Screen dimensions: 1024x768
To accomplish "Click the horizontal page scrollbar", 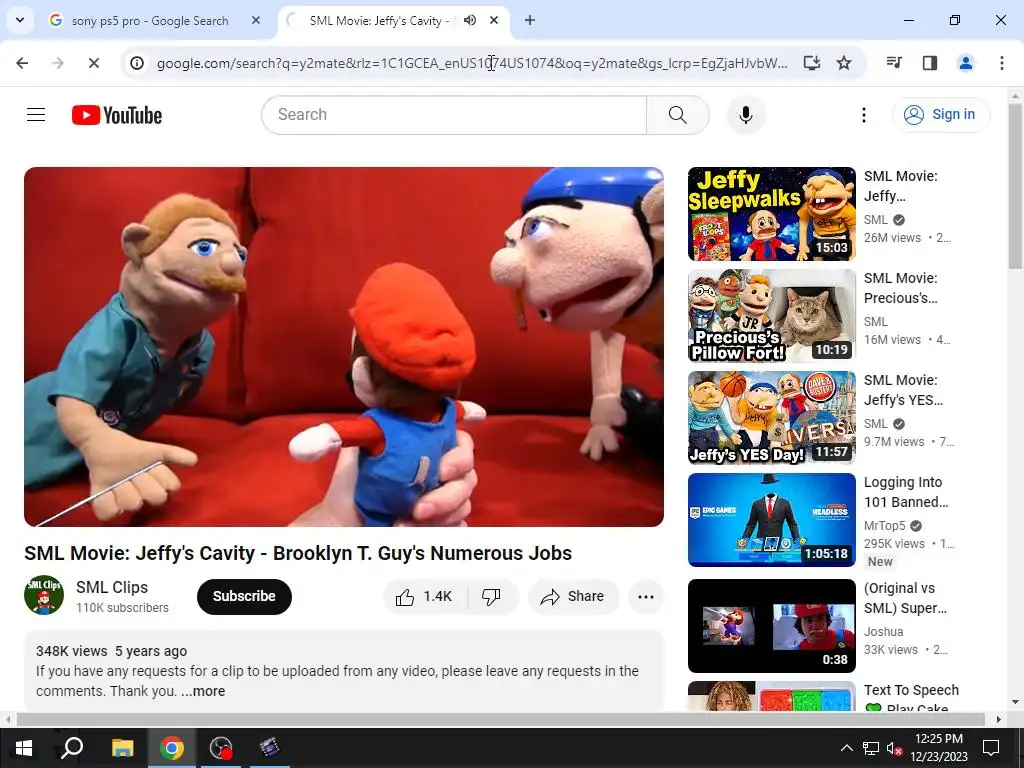I will [500, 720].
